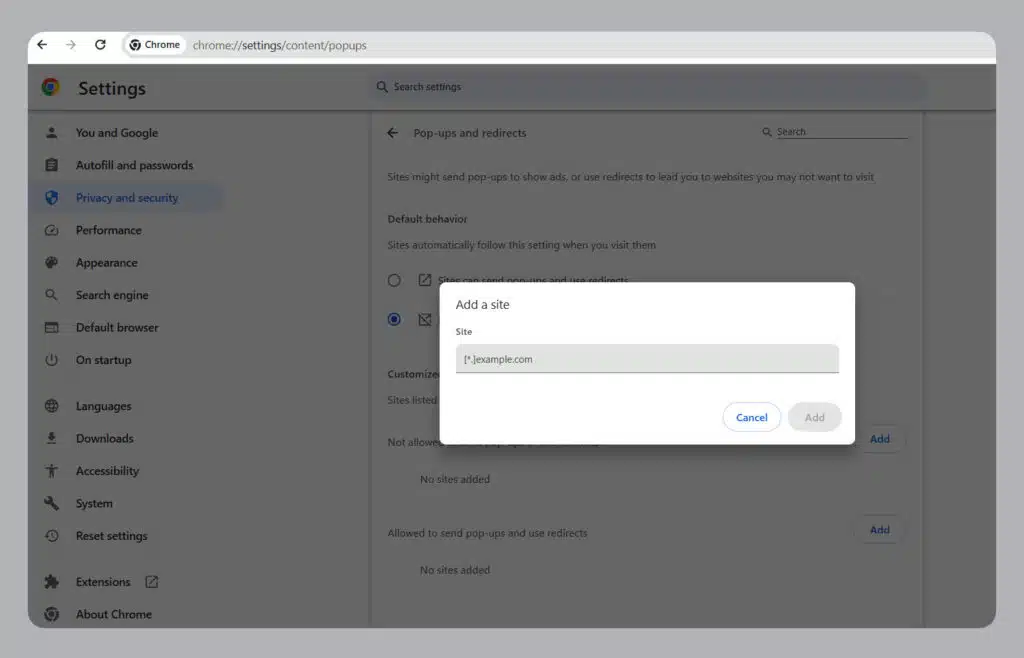Open System section
Viewport: 1024px width, 658px height.
coord(94,503)
